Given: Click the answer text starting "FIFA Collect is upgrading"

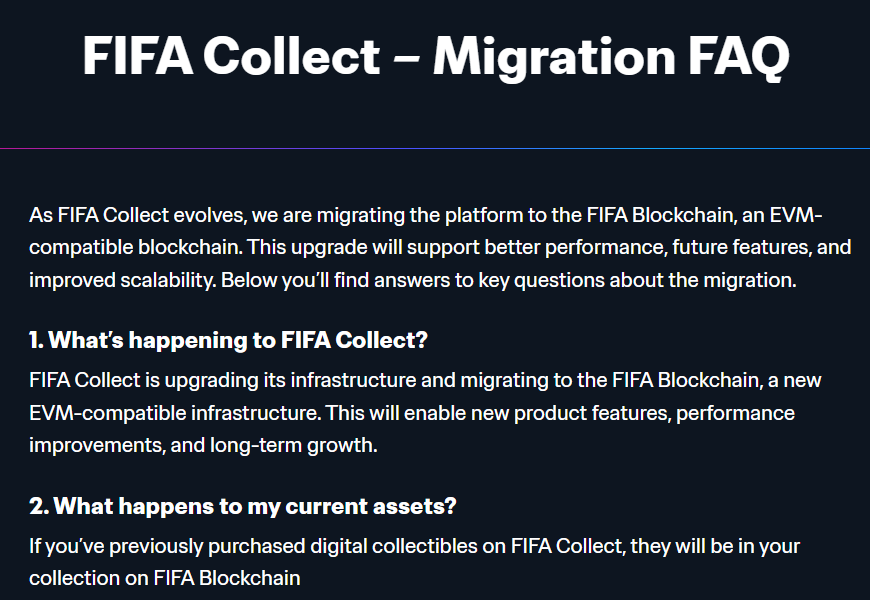Looking at the screenshot, I should 425,412.
